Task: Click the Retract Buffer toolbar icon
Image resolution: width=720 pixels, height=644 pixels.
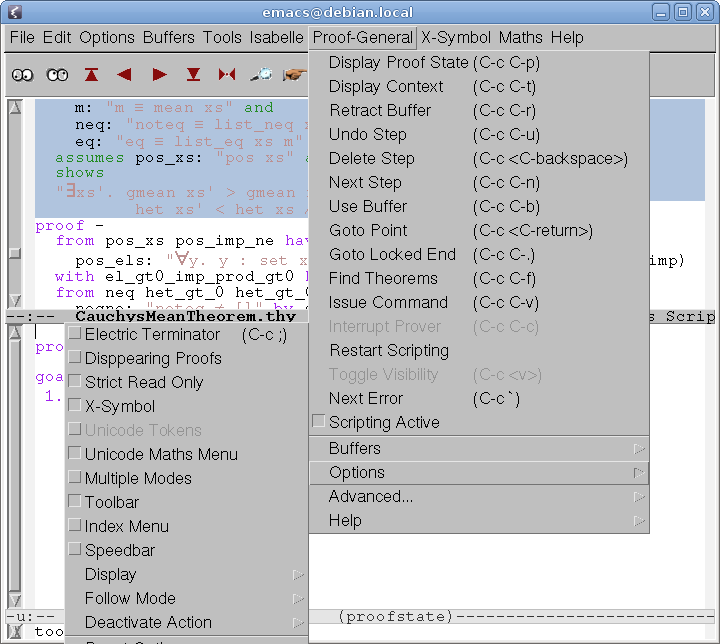Action: 92,75
